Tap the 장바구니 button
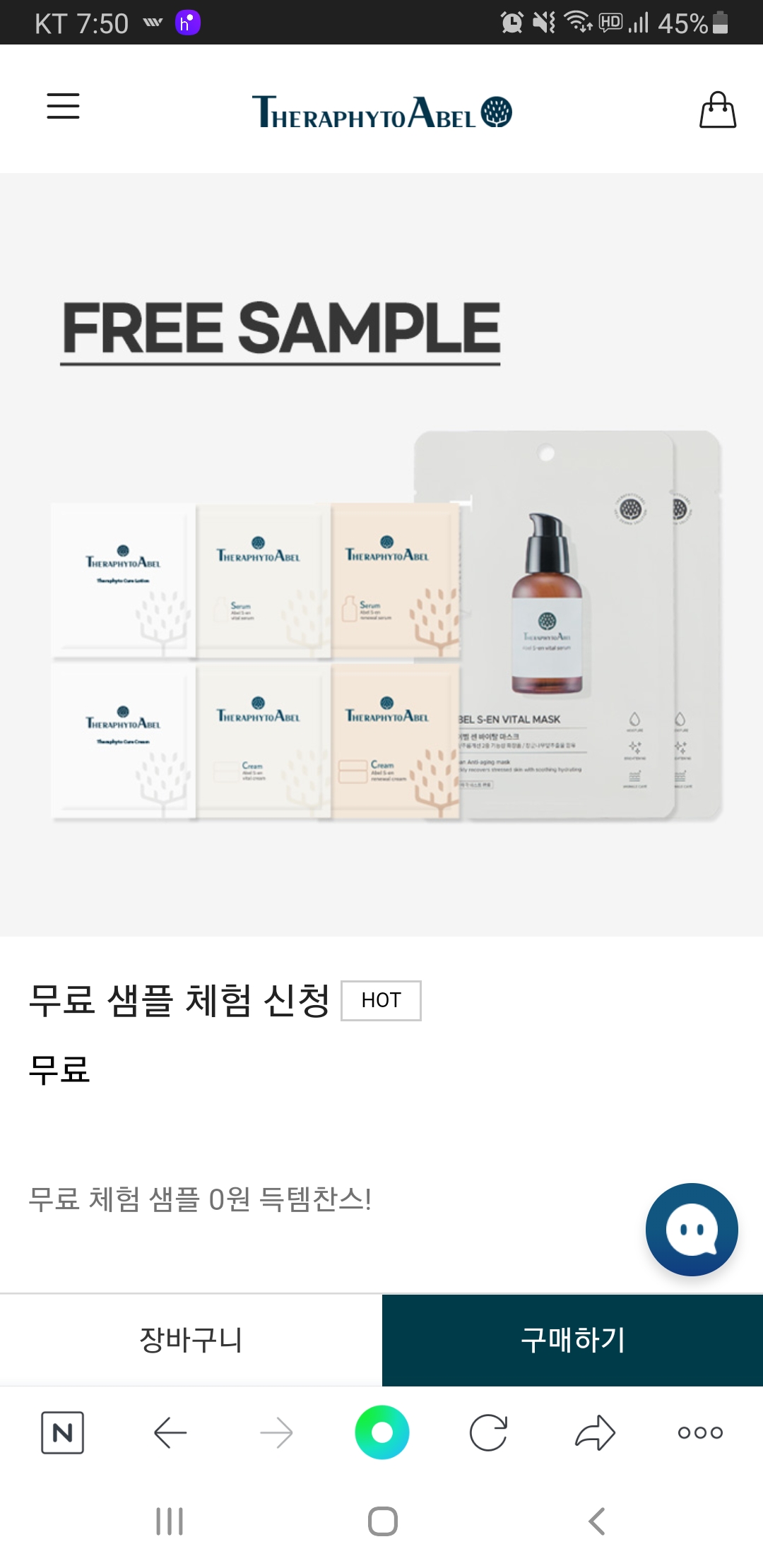763x1568 pixels. click(191, 1340)
